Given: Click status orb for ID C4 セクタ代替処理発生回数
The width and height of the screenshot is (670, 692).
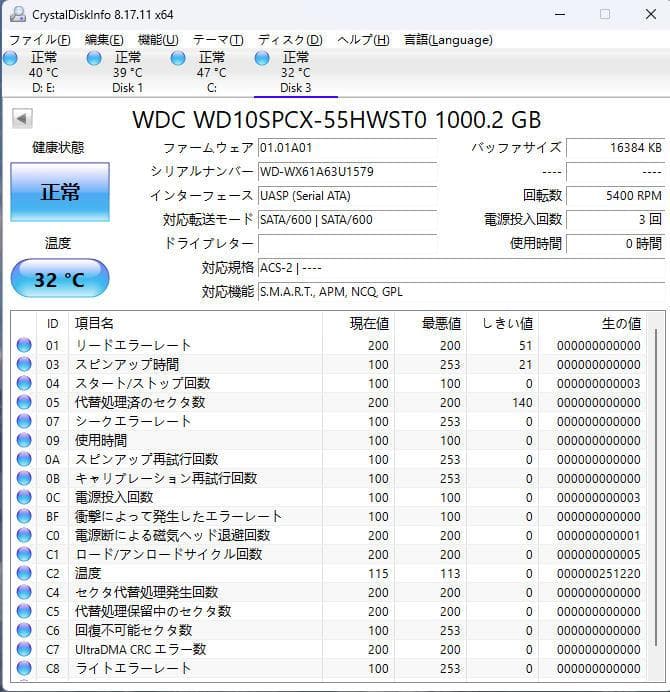Looking at the screenshot, I should click(24, 592).
